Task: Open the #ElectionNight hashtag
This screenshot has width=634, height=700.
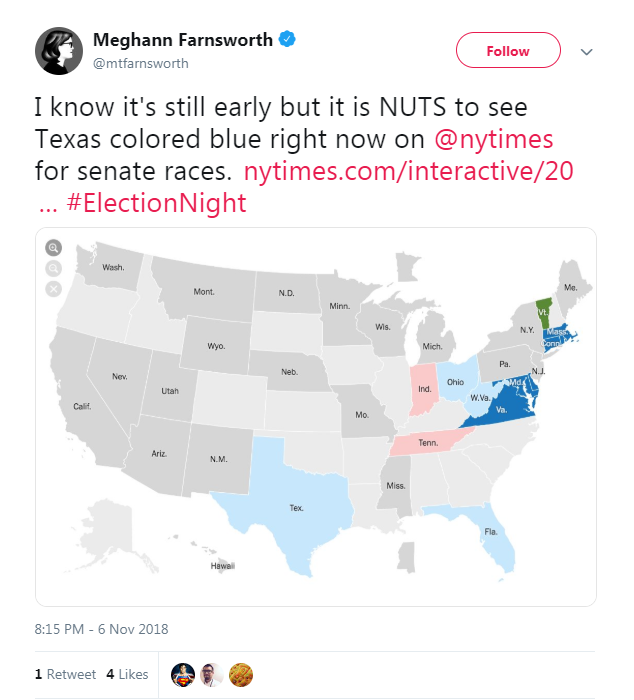Action: point(156,203)
